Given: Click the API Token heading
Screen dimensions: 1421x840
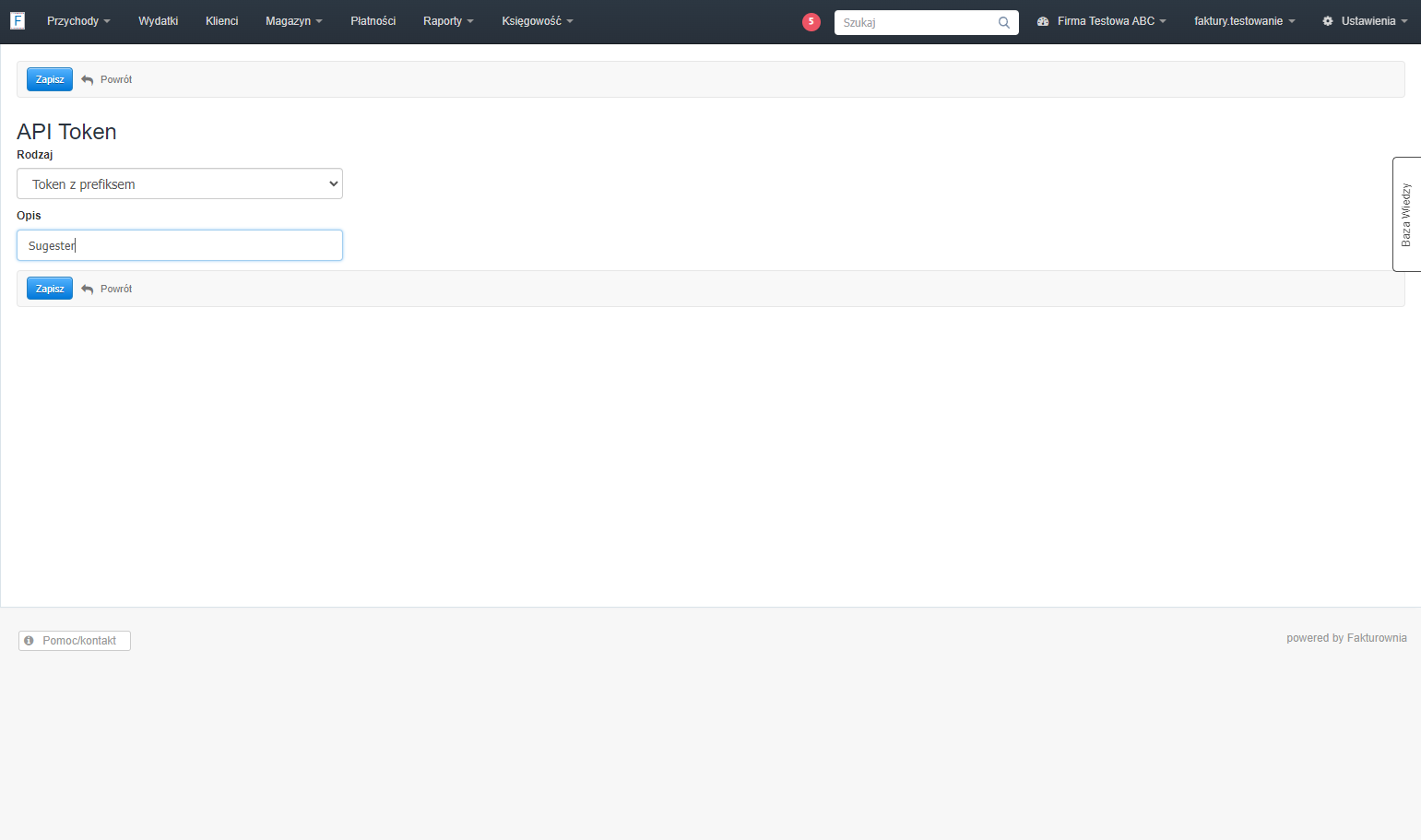Looking at the screenshot, I should (66, 132).
